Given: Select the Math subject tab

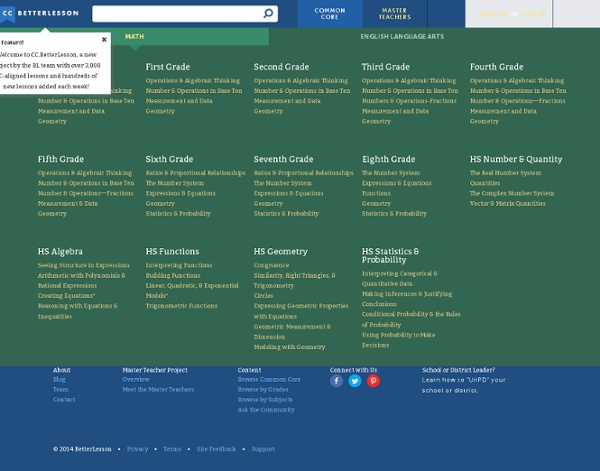Looking at the screenshot, I should pos(134,36).
